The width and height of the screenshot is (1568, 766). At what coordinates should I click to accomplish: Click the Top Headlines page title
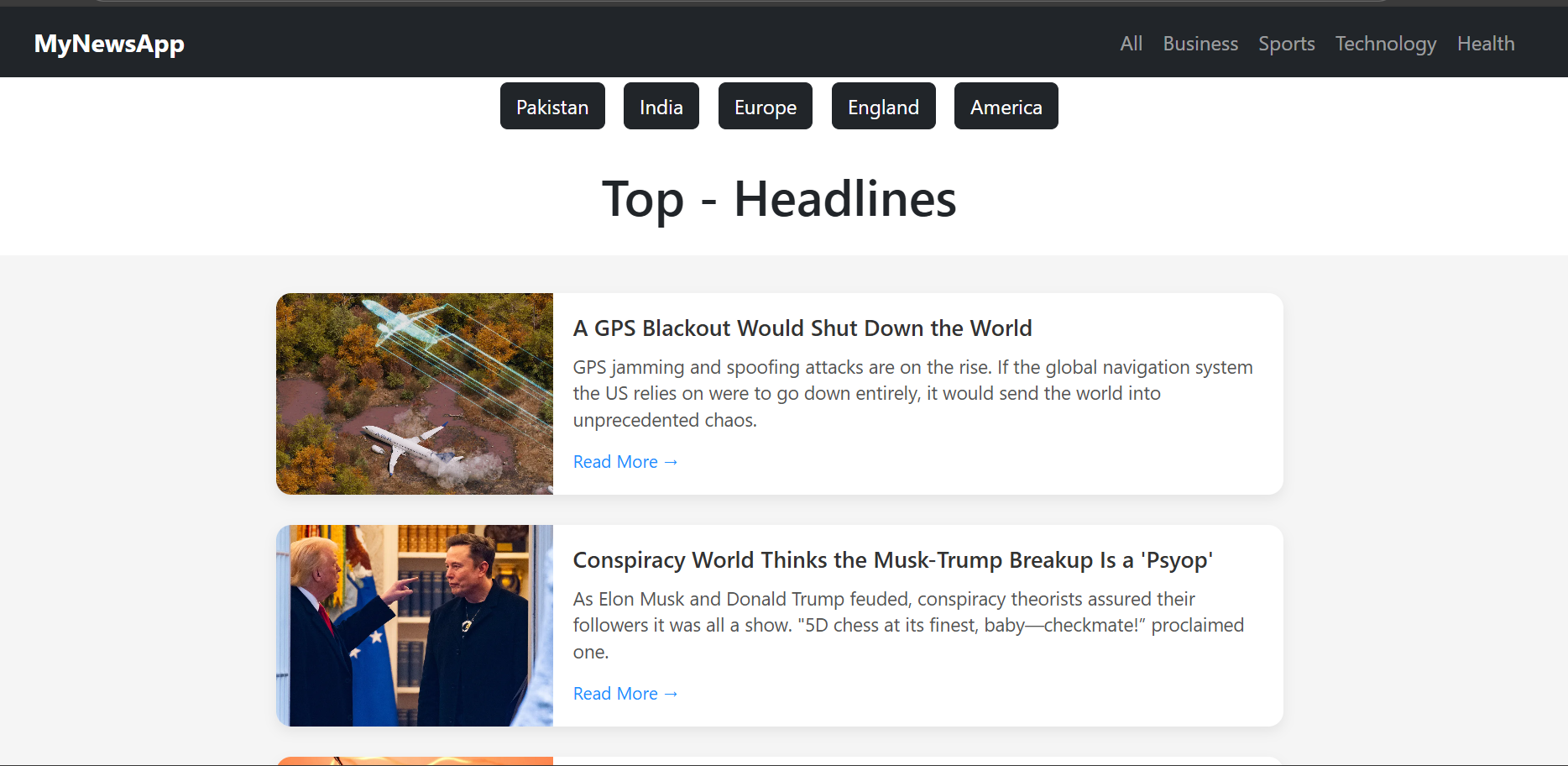pos(779,199)
